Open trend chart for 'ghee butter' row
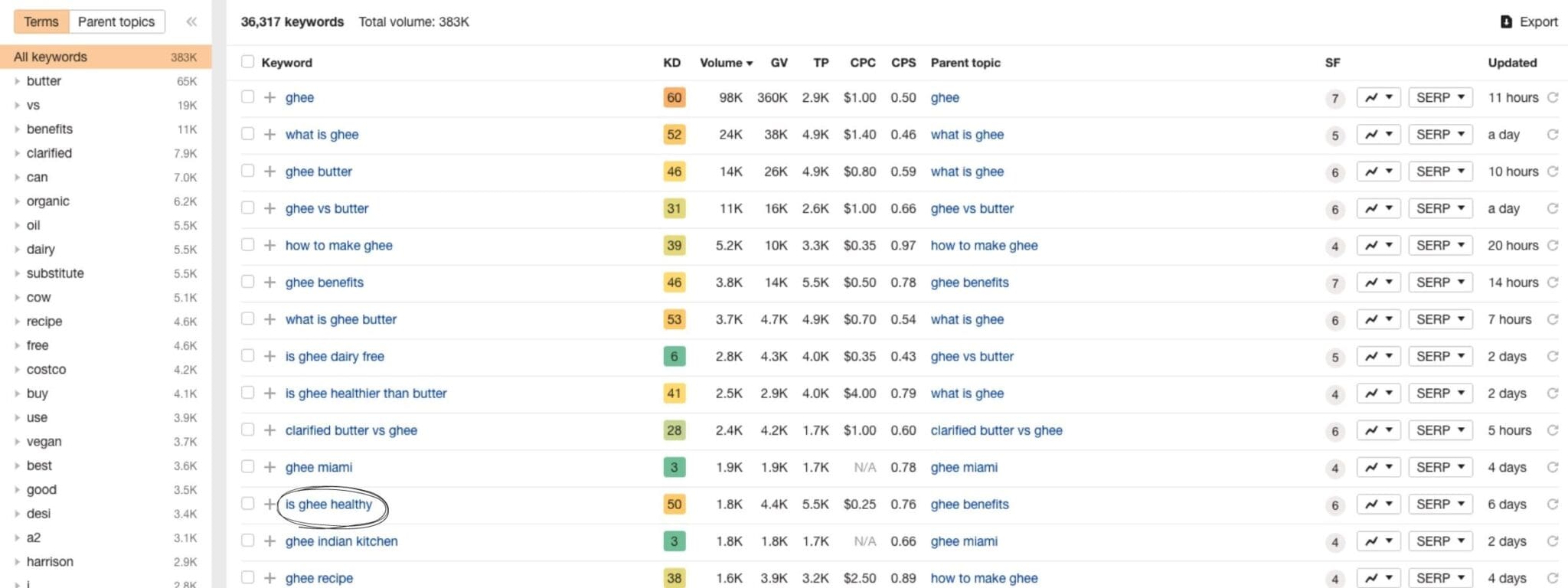1568x588 pixels. [1378, 171]
